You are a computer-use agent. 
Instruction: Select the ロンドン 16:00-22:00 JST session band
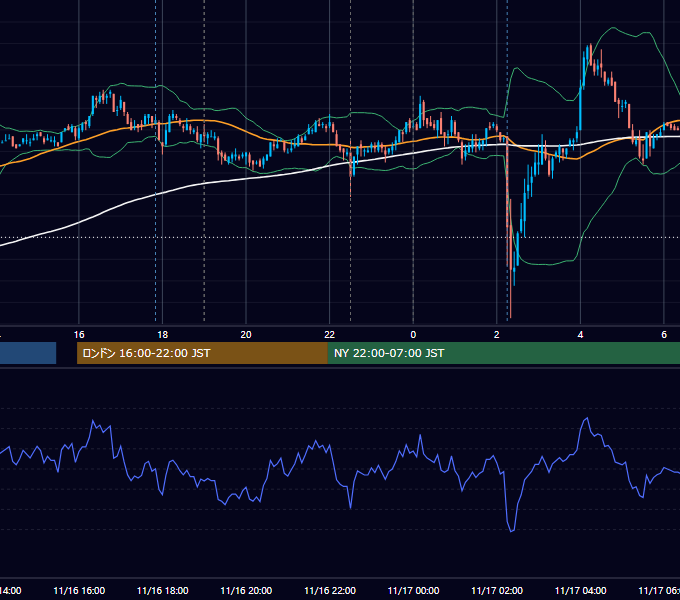(x=202, y=353)
